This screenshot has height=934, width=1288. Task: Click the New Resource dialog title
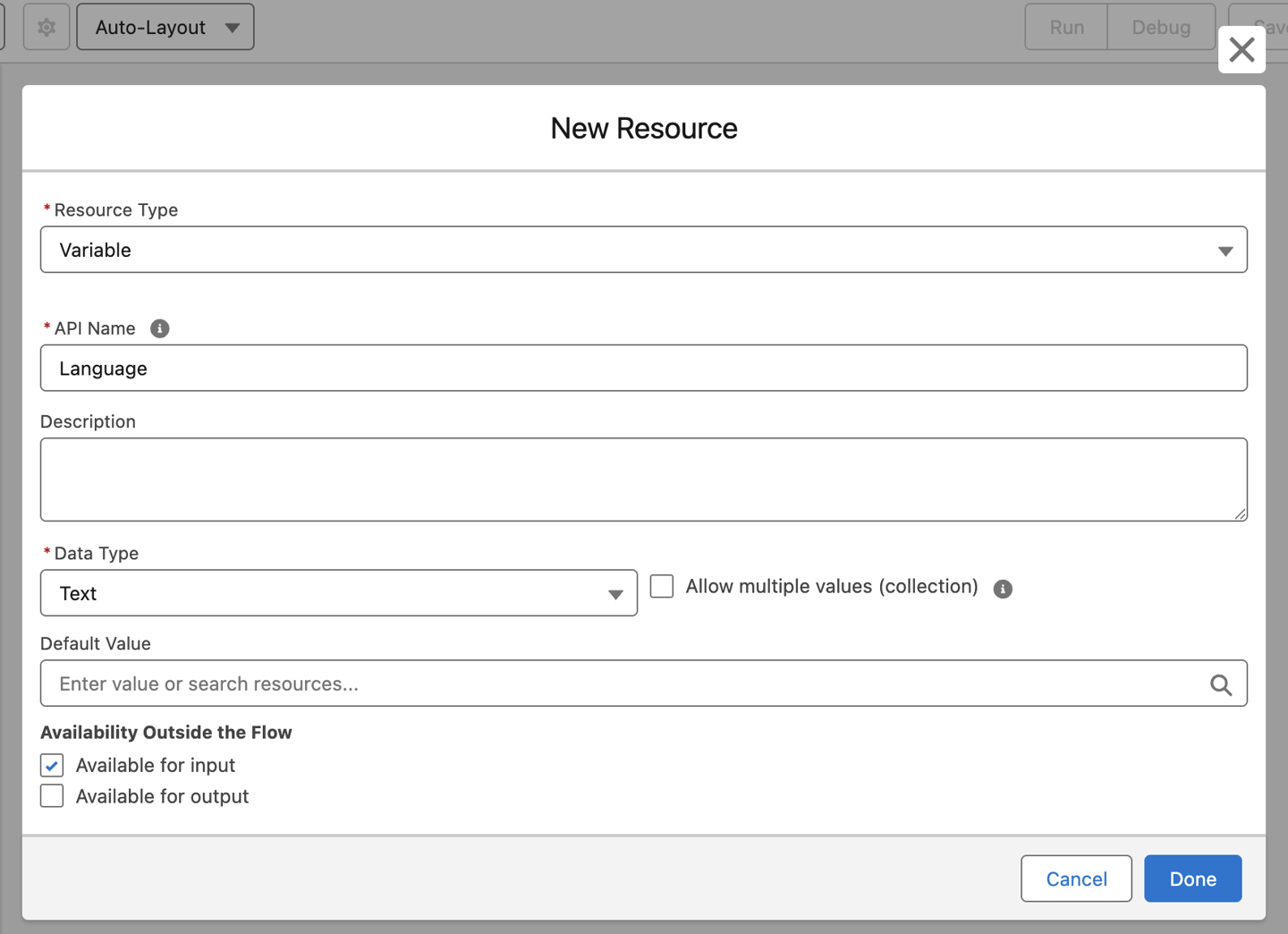point(644,128)
